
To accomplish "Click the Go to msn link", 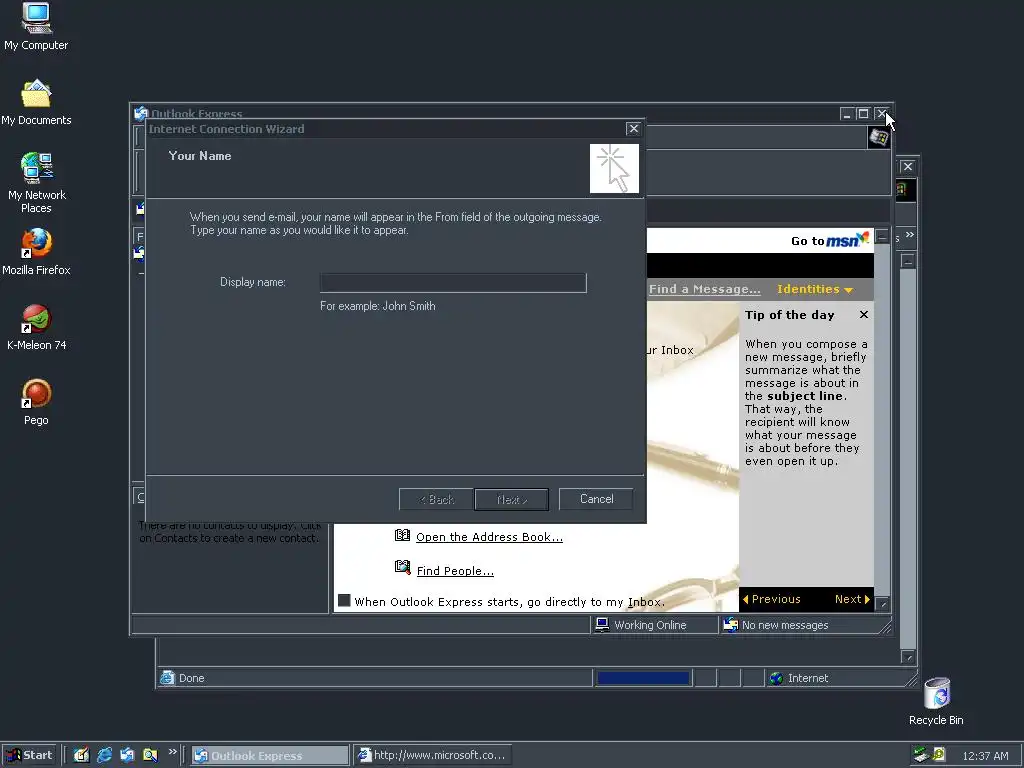I will [x=829, y=240].
